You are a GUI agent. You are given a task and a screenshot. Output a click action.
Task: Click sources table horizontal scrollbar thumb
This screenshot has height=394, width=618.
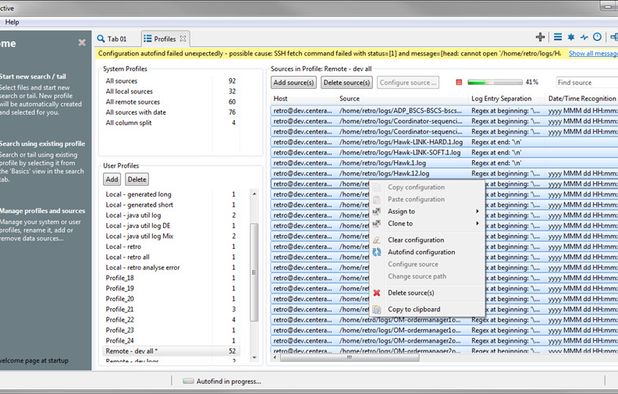click(x=349, y=357)
